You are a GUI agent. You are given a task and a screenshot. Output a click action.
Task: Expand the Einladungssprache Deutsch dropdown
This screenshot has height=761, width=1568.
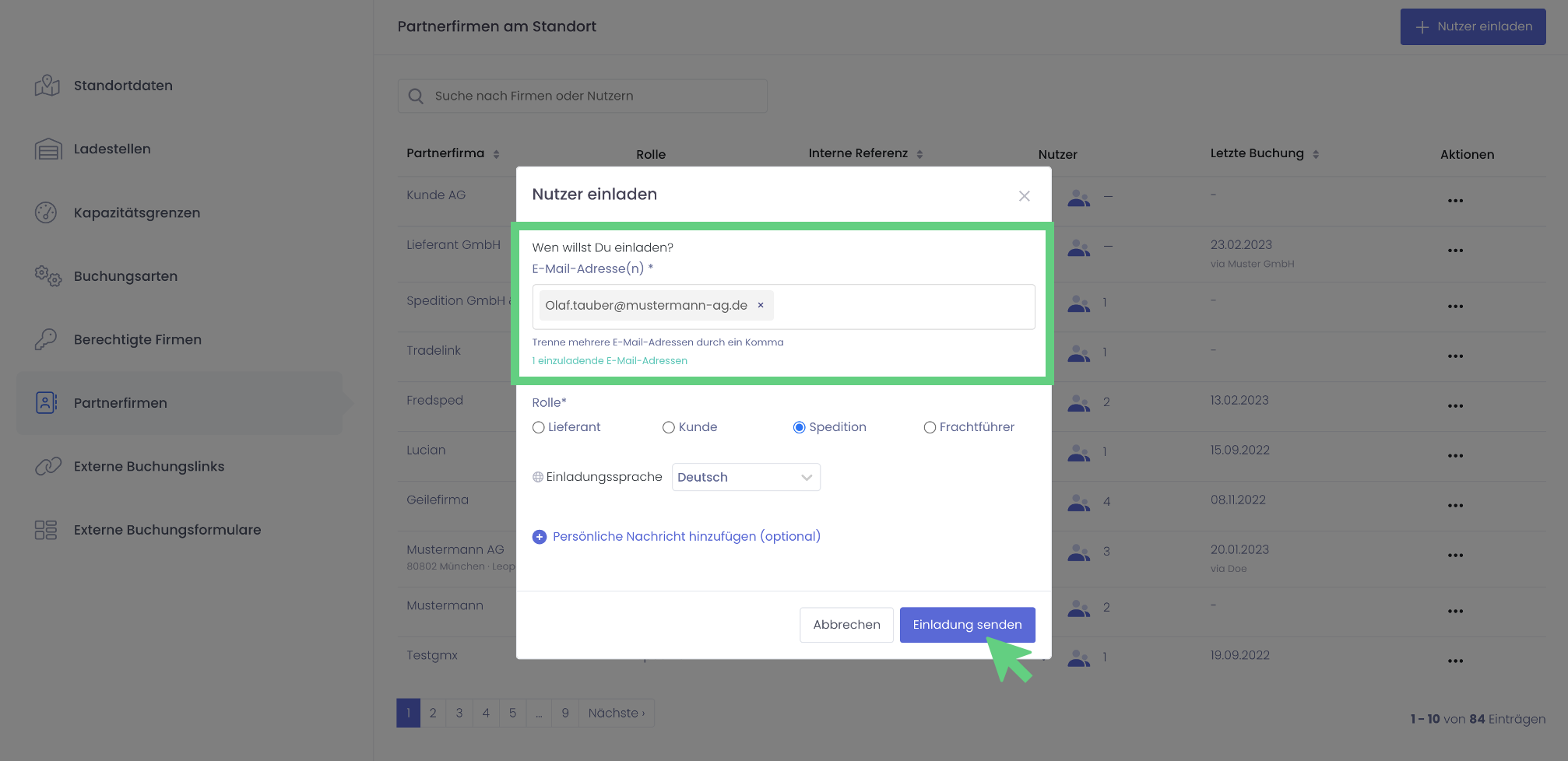coord(745,477)
